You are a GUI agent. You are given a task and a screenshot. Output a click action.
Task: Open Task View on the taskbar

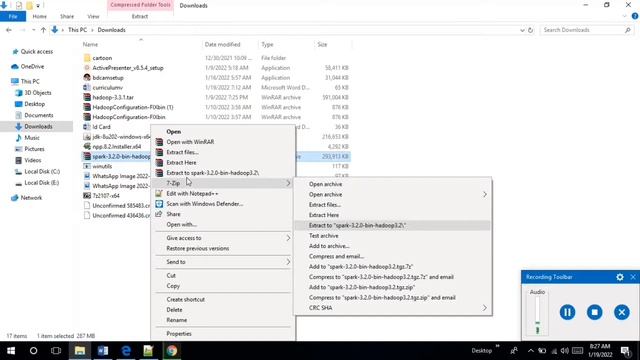(56, 351)
